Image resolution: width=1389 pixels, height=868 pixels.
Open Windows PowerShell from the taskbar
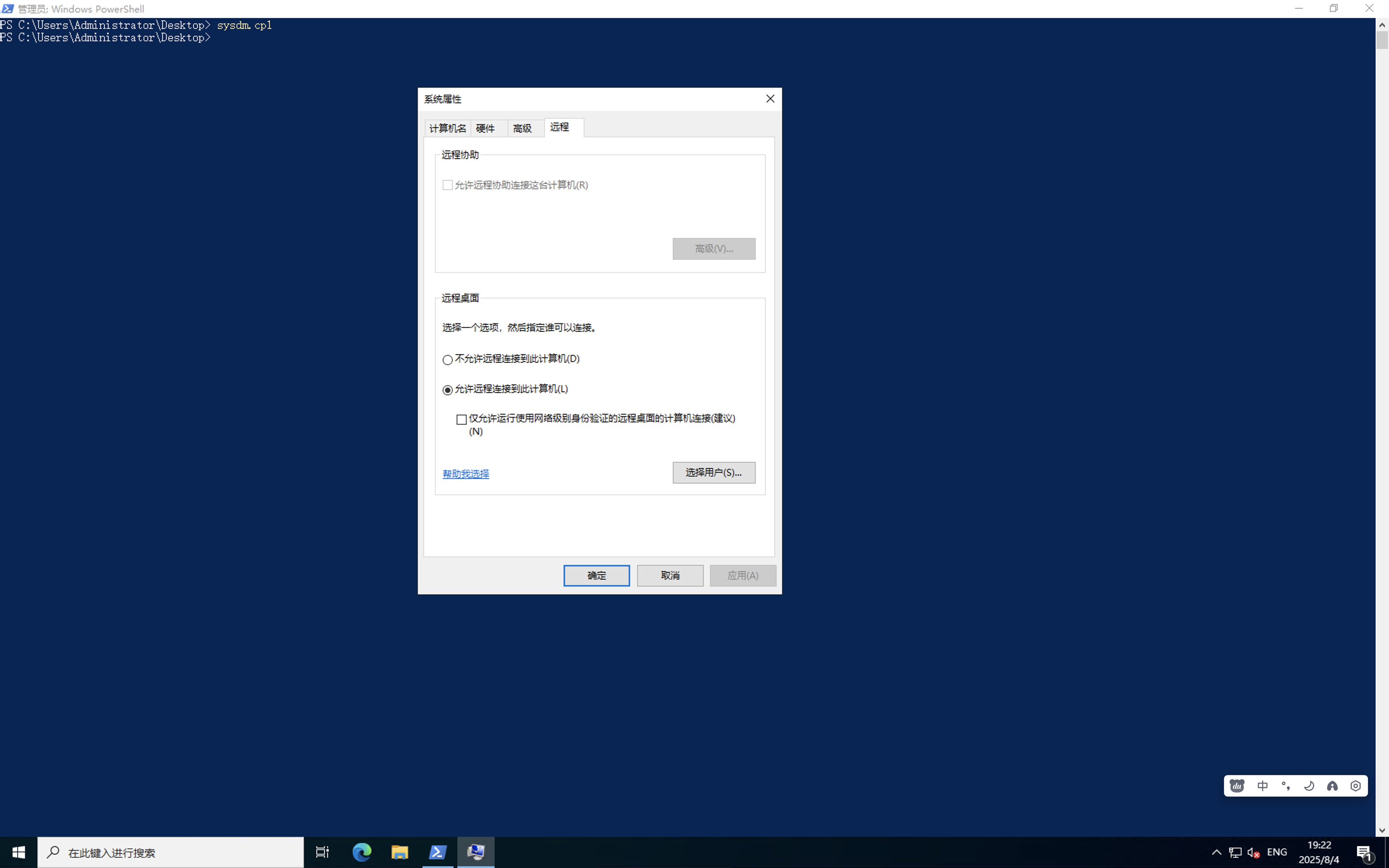[x=438, y=852]
